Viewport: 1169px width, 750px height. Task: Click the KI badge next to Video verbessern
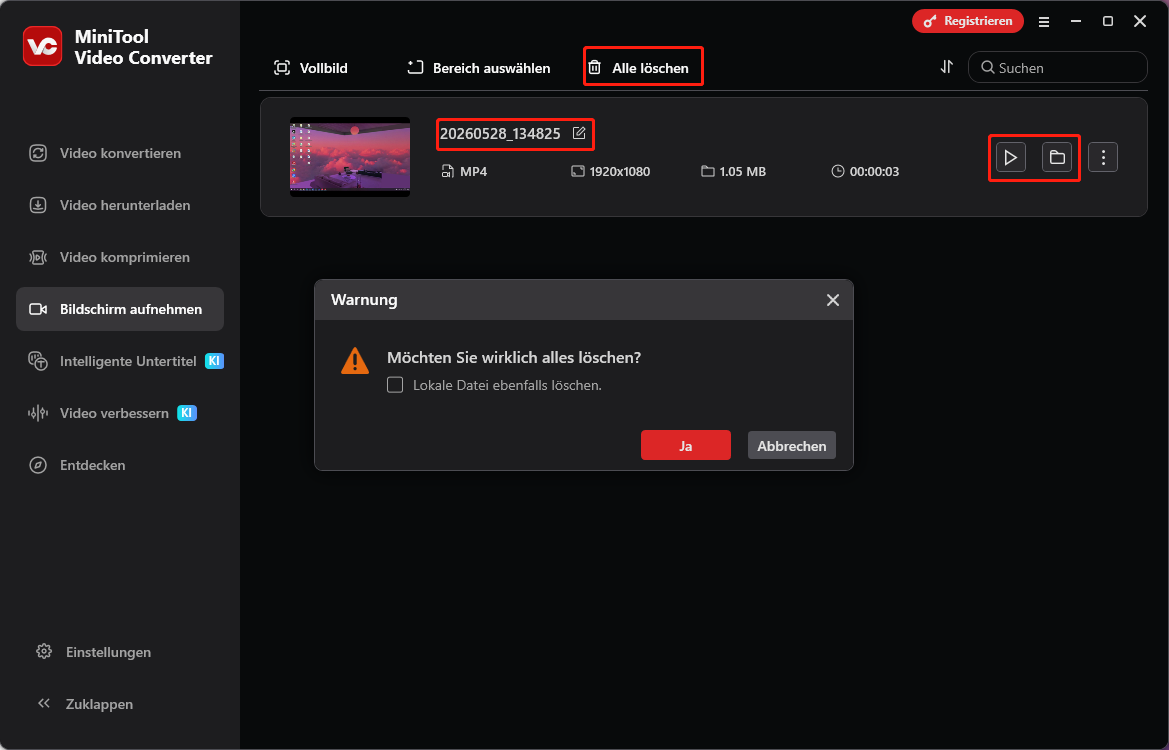(186, 413)
